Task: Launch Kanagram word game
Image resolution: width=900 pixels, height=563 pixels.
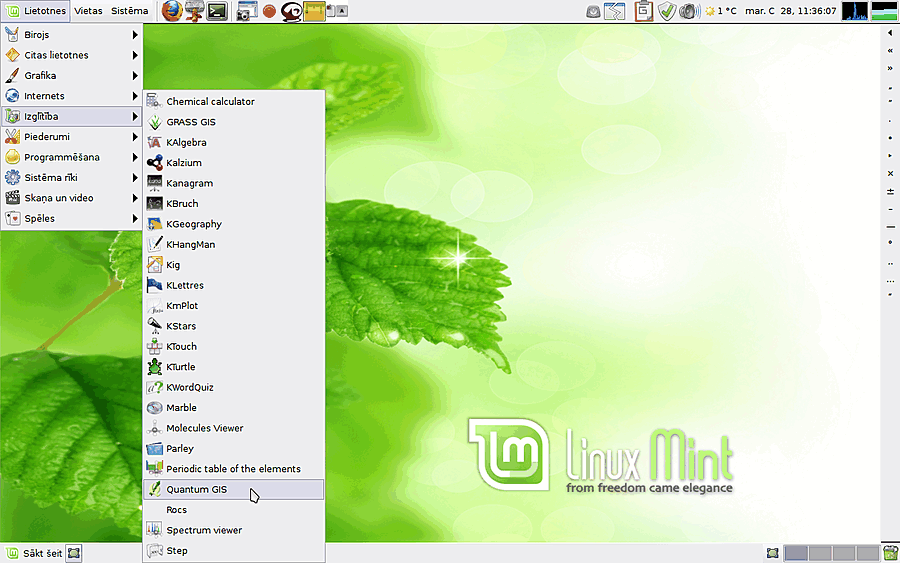Action: click(x=234, y=183)
